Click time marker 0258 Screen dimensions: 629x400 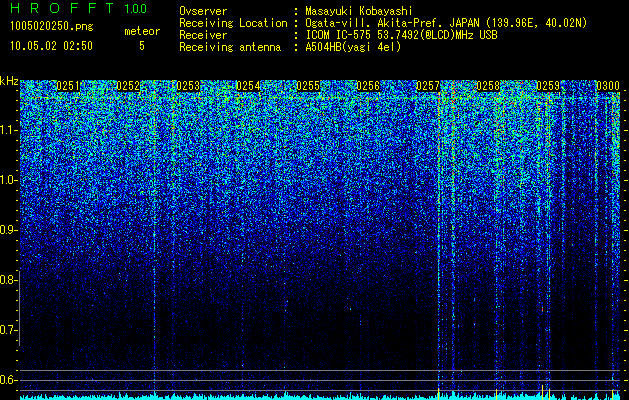pos(488,86)
